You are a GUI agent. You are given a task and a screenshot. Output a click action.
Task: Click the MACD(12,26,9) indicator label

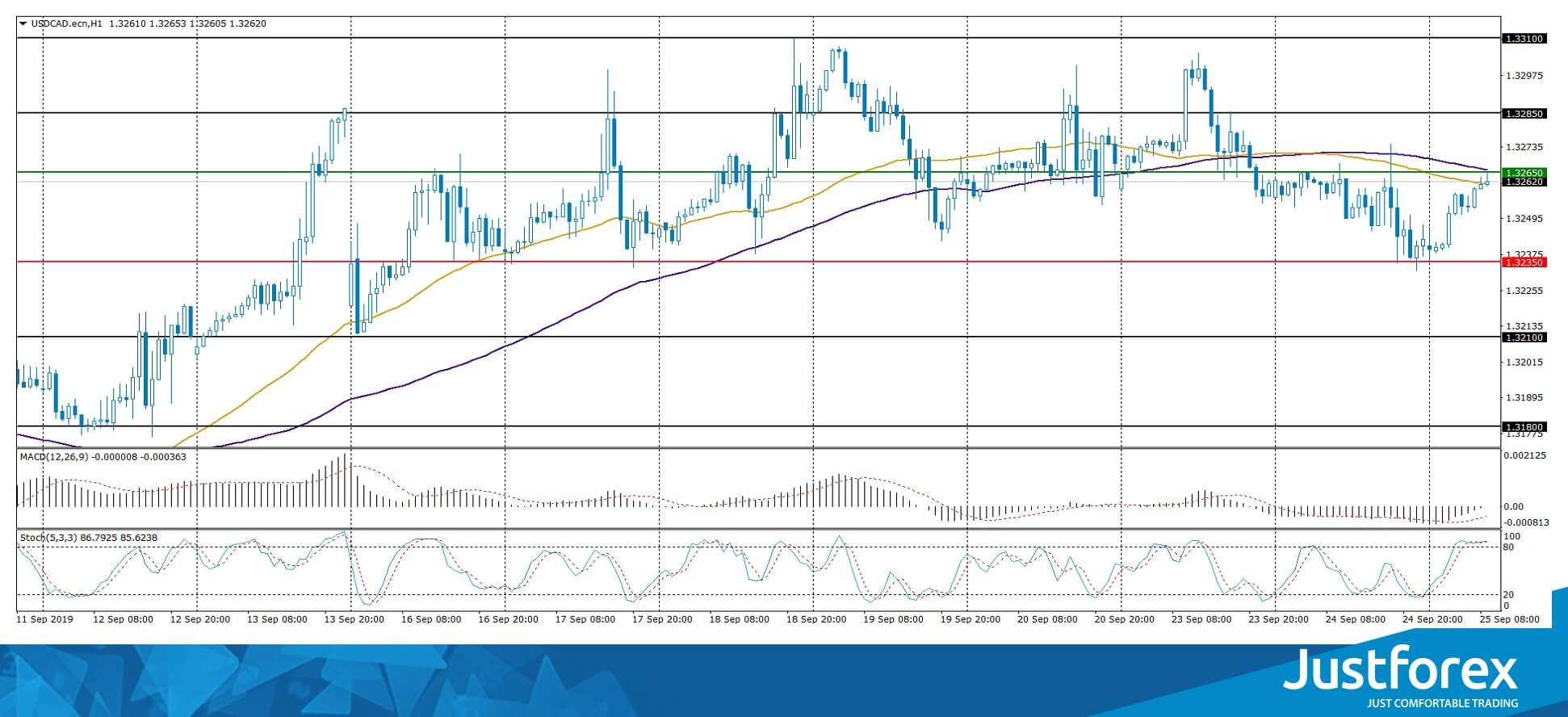55,457
